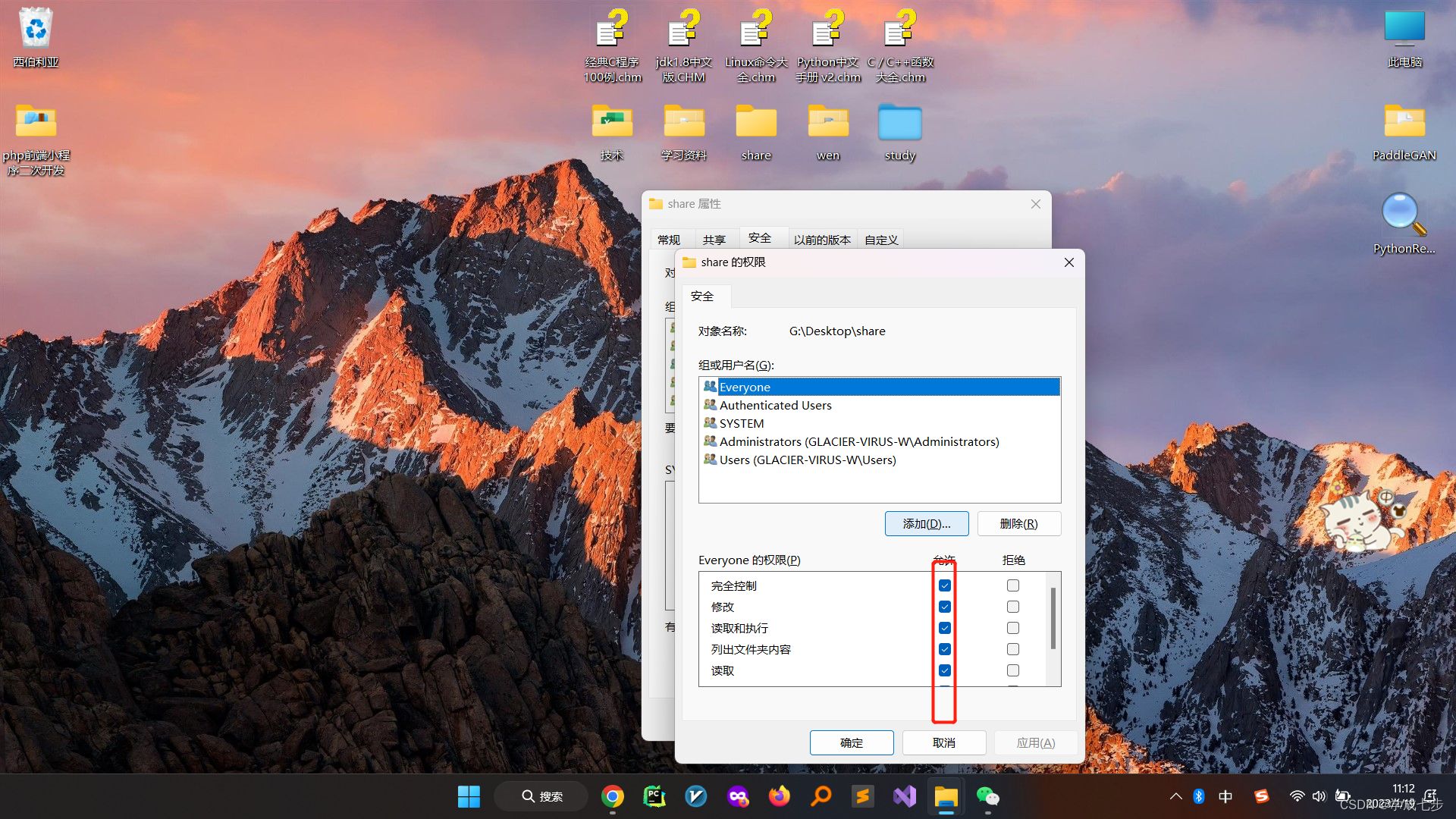The height and width of the screenshot is (819, 1456).
Task: Toggle allow checkbox for 读取和执行
Action: pos(945,628)
